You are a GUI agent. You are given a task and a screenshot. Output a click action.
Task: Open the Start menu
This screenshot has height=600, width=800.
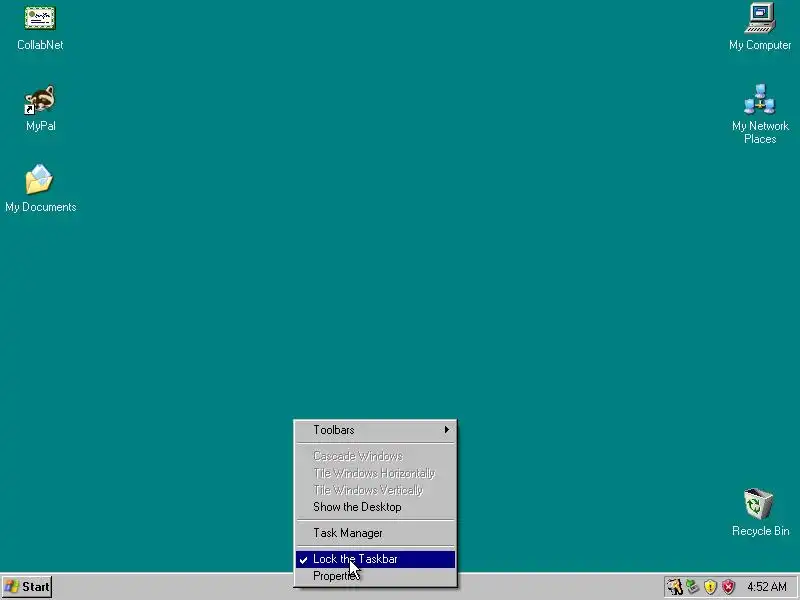pyautogui.click(x=27, y=587)
